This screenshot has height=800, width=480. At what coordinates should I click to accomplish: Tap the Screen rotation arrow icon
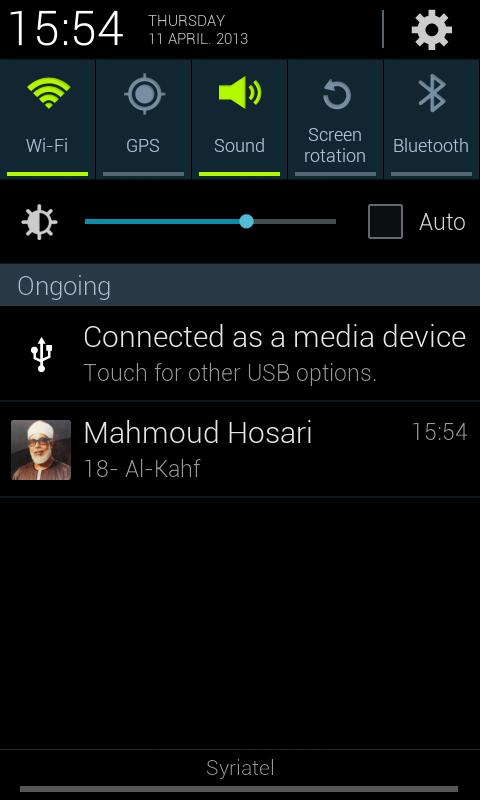tap(336, 94)
